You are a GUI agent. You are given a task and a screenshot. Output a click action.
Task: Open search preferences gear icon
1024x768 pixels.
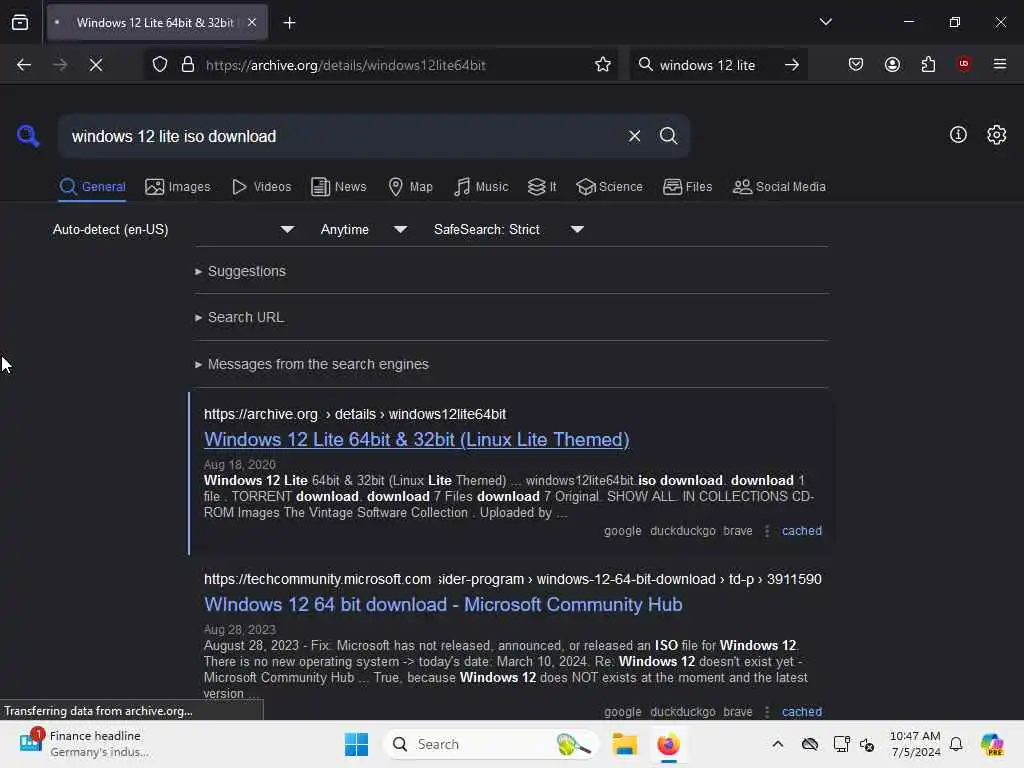coord(997,135)
